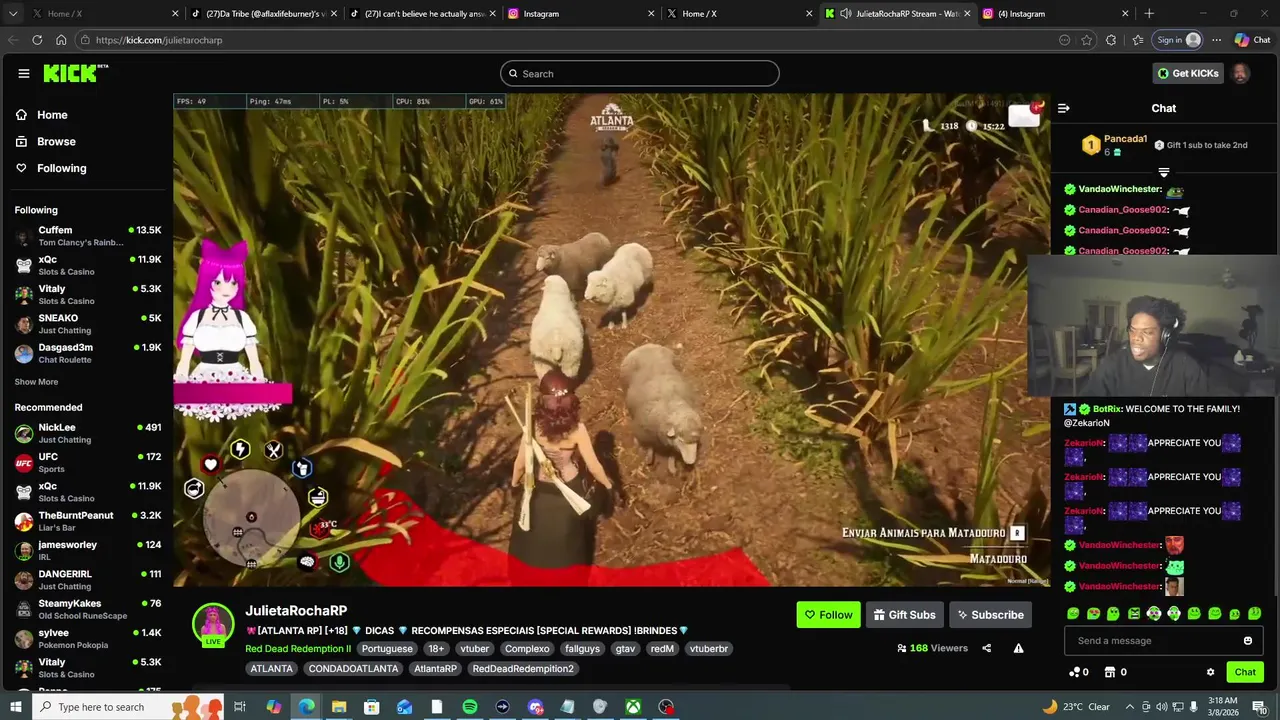
Task: Click gtav stream tag
Action: (x=625, y=649)
